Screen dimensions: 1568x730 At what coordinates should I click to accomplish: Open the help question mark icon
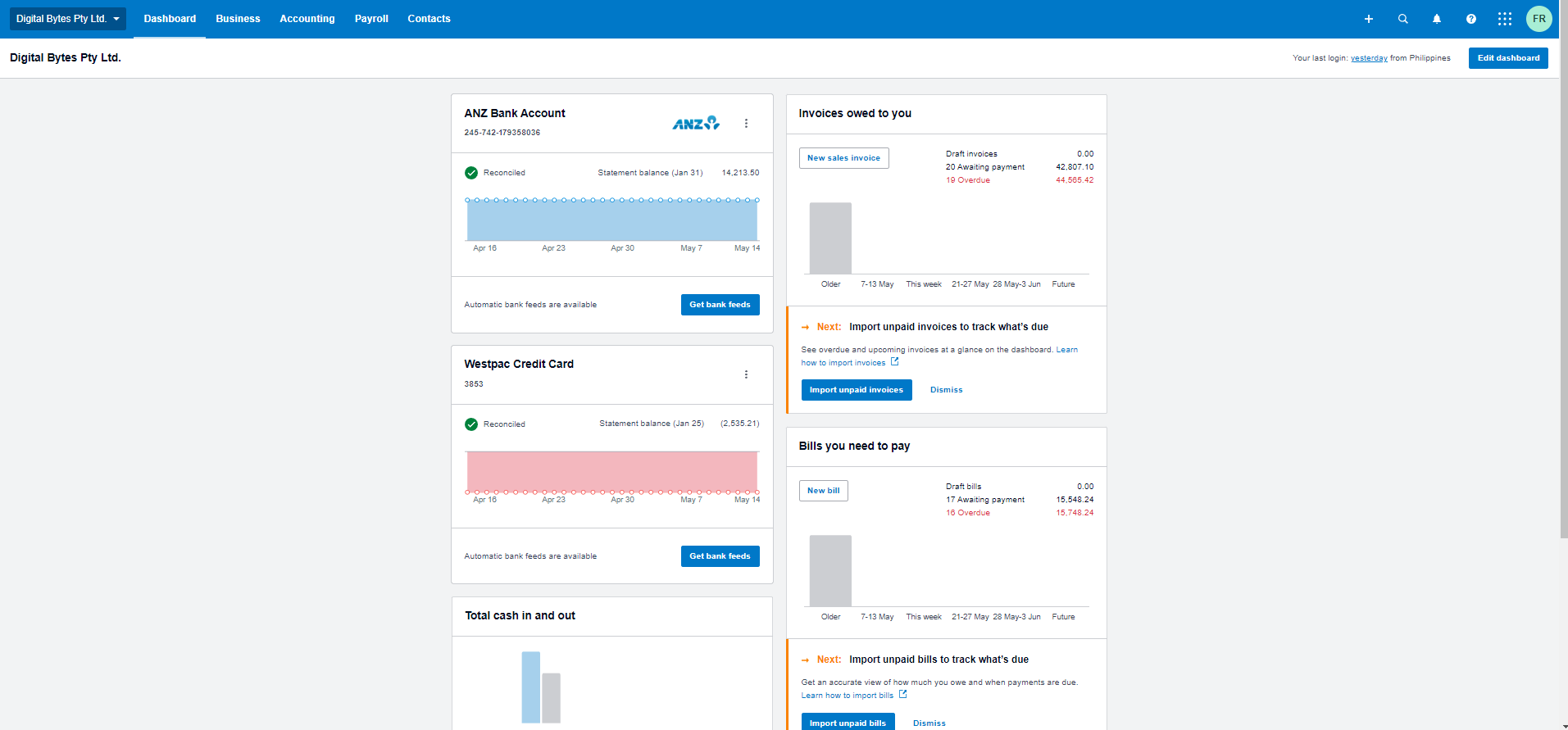[x=1470, y=19]
